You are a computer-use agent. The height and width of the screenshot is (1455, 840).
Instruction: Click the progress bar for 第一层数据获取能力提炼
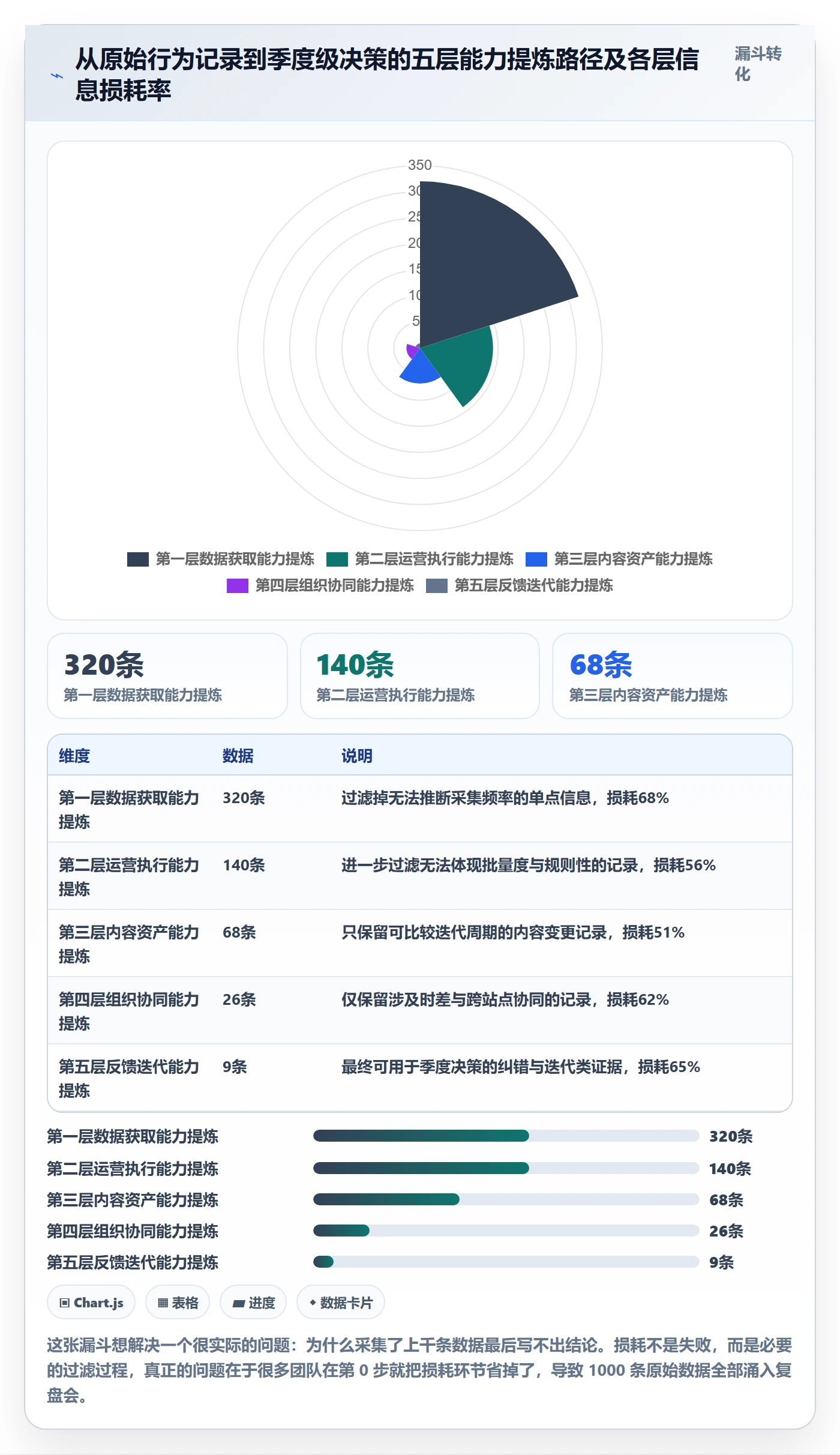click(506, 1136)
